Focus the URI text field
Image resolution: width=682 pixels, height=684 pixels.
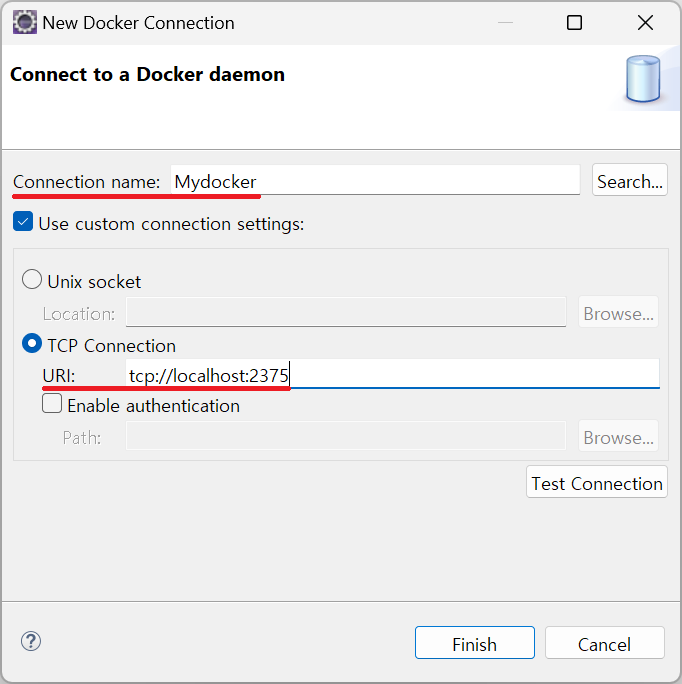[x=392, y=374]
